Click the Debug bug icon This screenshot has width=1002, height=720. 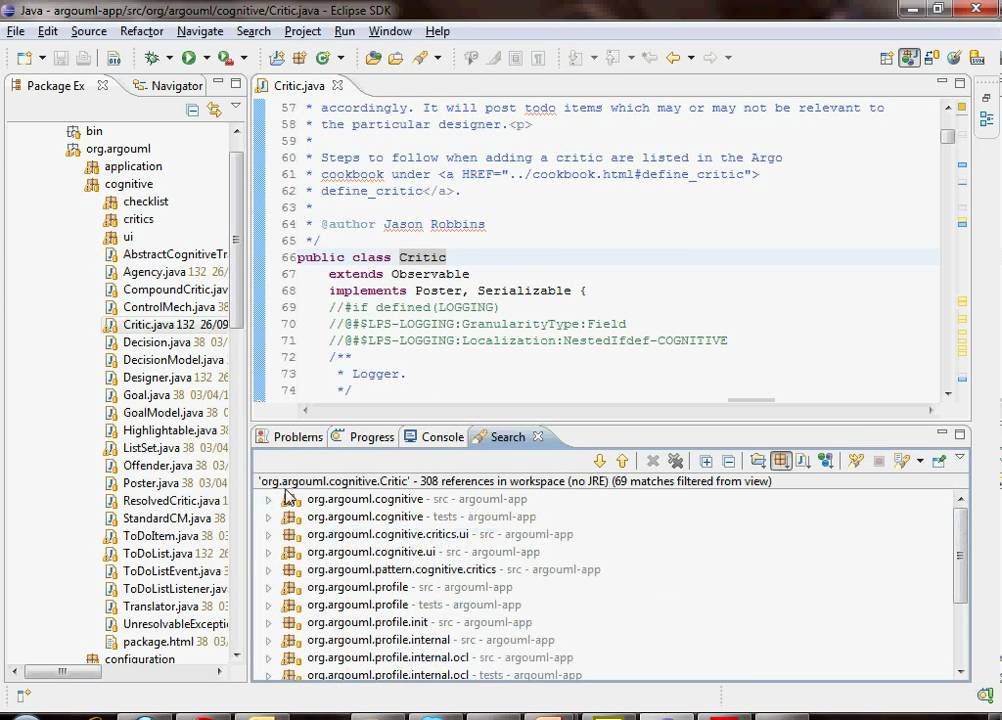(152, 58)
